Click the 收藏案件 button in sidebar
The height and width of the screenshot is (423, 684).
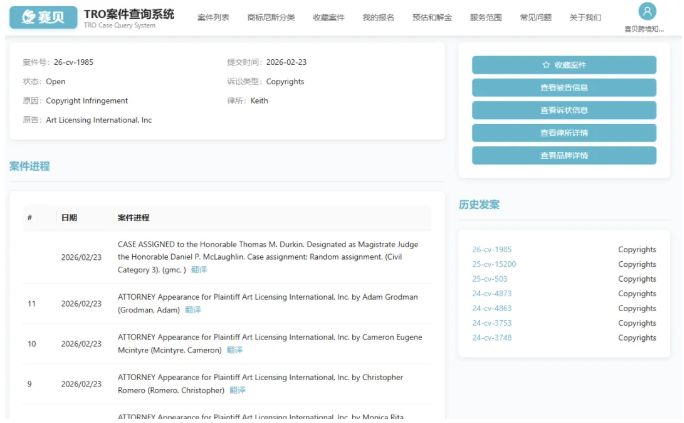564,65
